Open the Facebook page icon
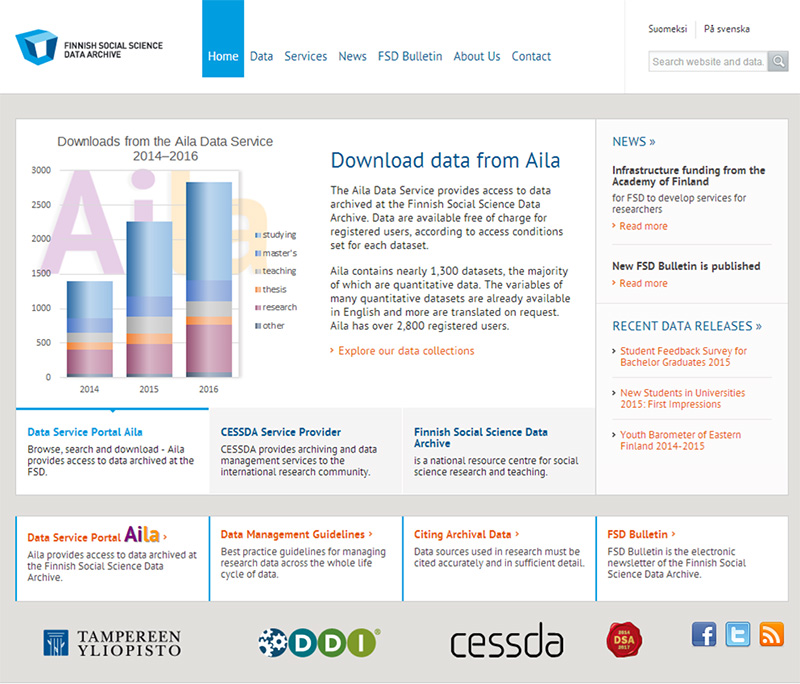This screenshot has width=800, height=684. pyautogui.click(x=704, y=635)
